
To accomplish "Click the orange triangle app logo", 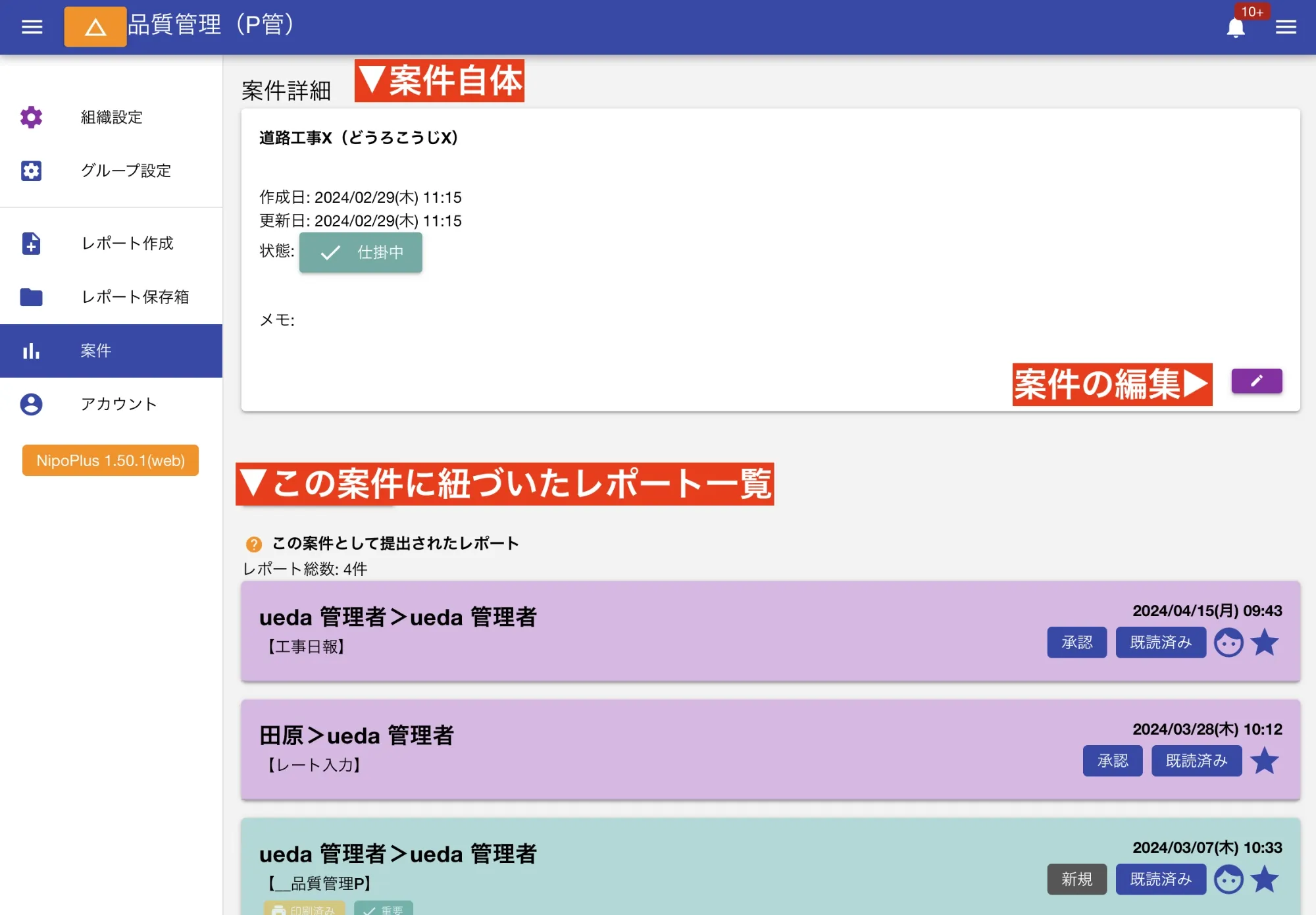I will coord(95,26).
